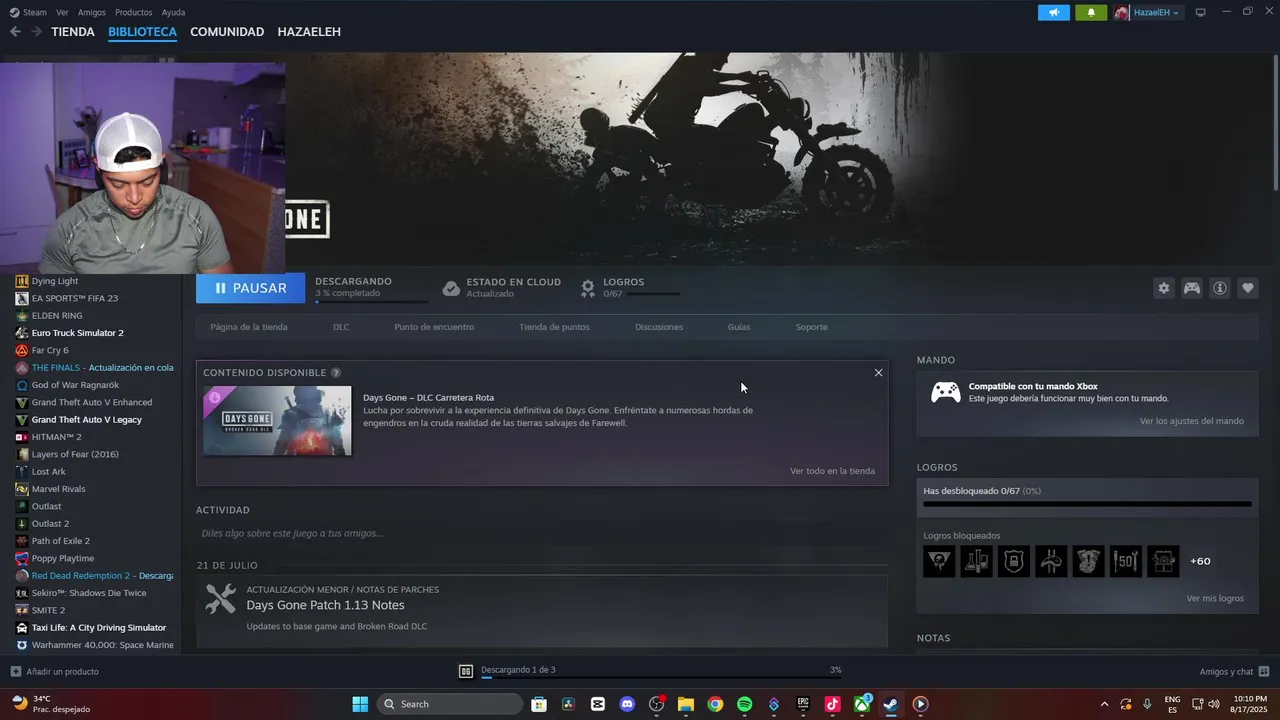Open Epic Games Launcher from taskbar
Screen dimensions: 1280x720
803,704
